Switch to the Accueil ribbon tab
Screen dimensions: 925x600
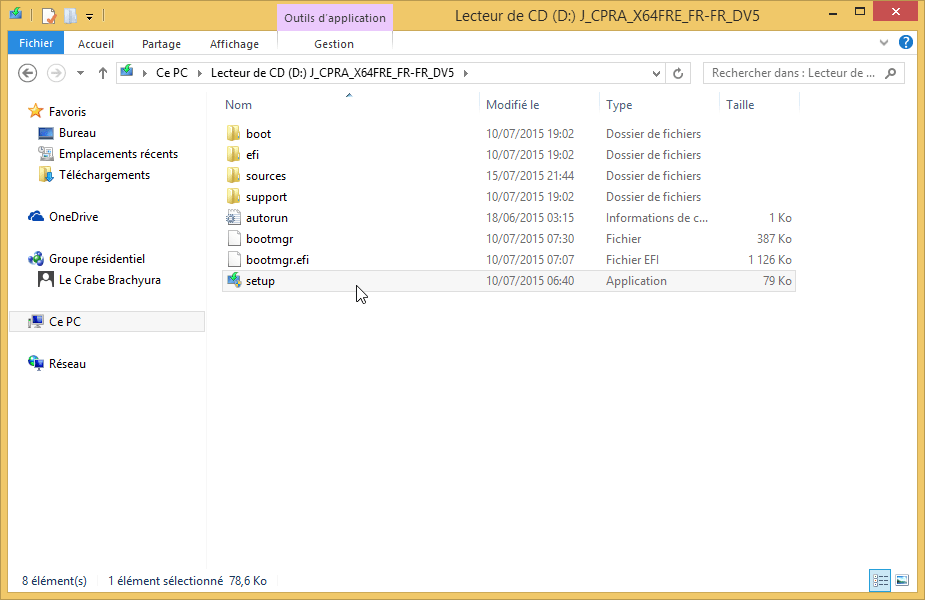click(x=96, y=44)
